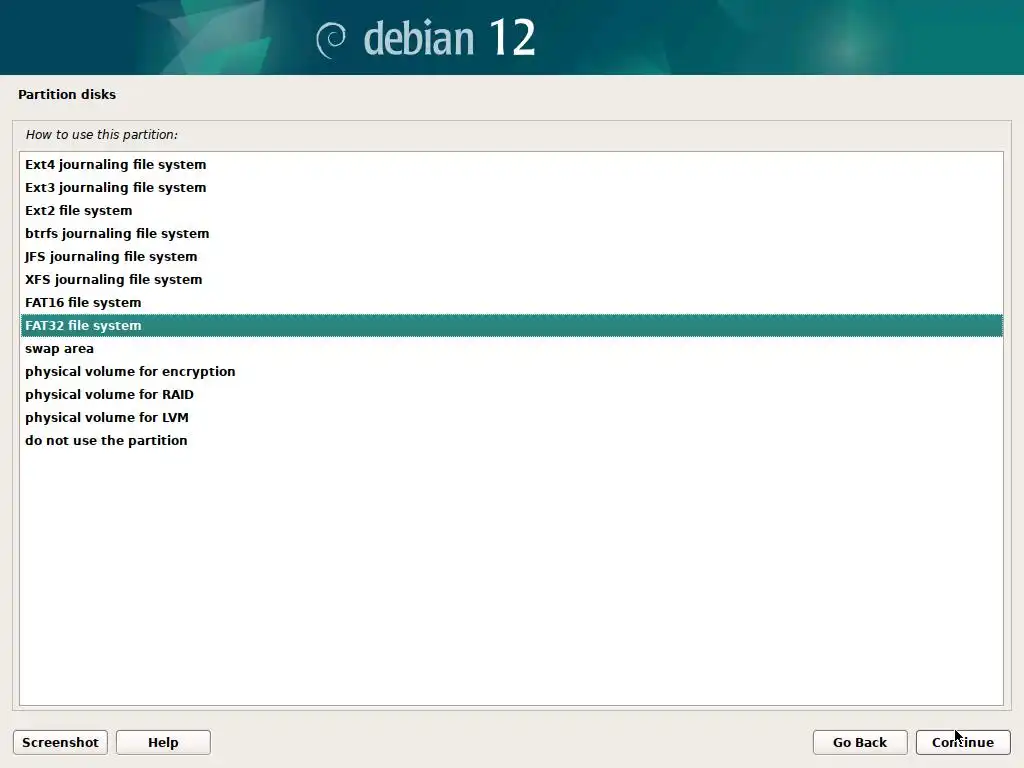
Task: Go Back to the previous step
Action: point(860,743)
